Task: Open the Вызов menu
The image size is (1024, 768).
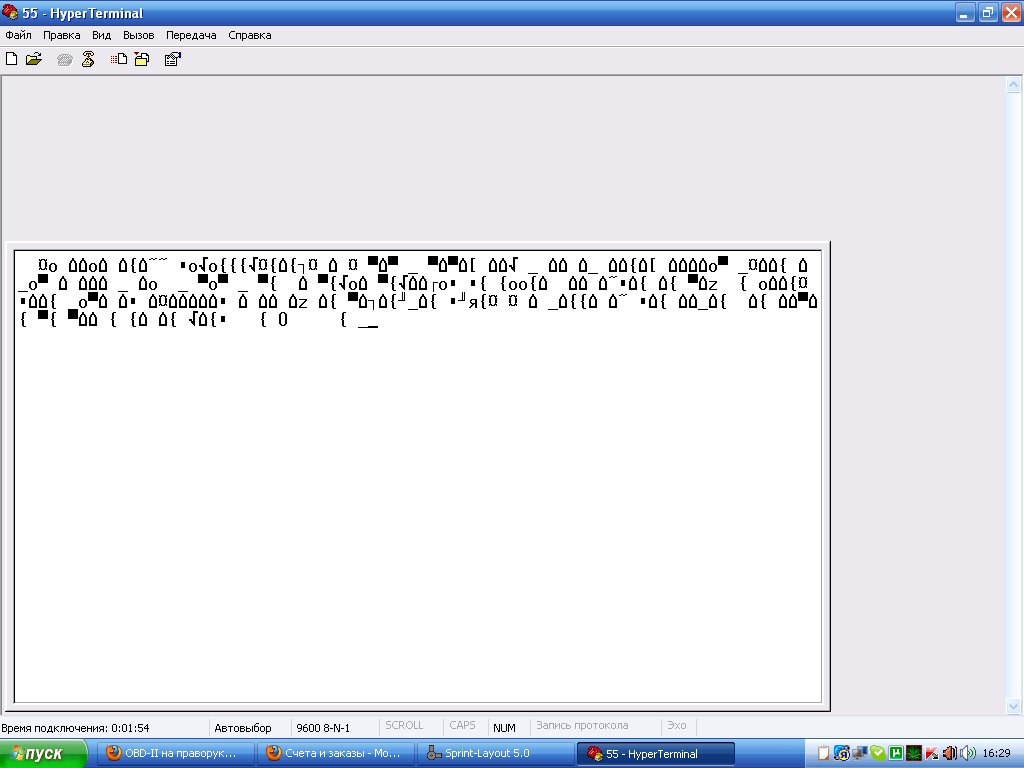Action: pos(139,35)
